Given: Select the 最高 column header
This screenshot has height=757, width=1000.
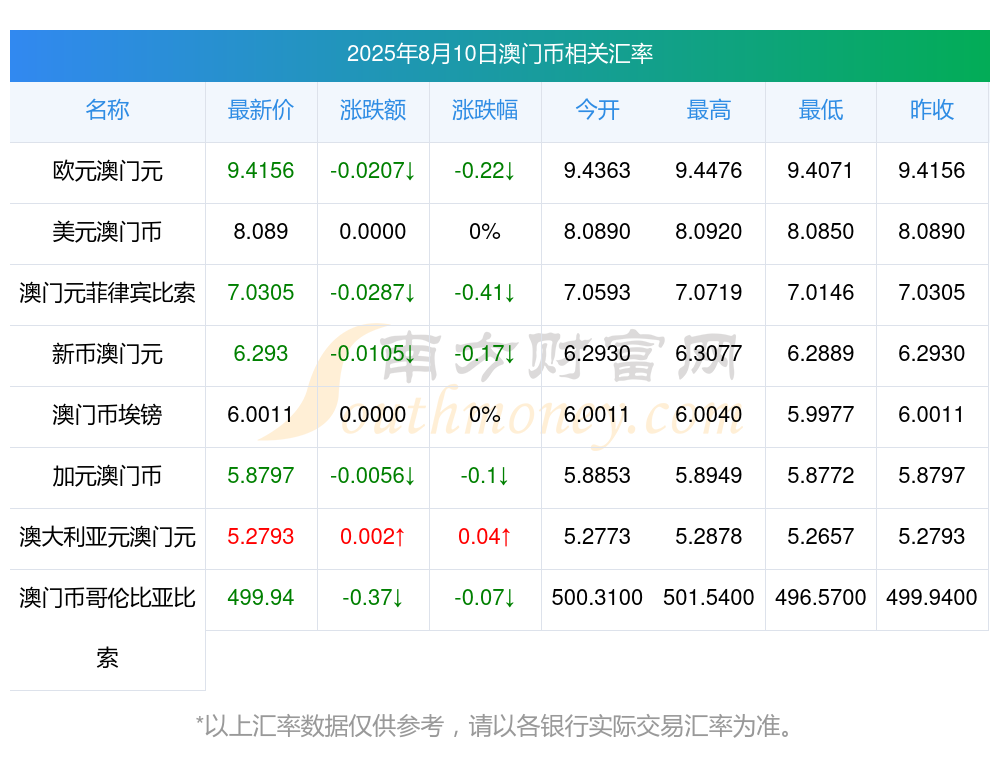Looking at the screenshot, I should (709, 110).
